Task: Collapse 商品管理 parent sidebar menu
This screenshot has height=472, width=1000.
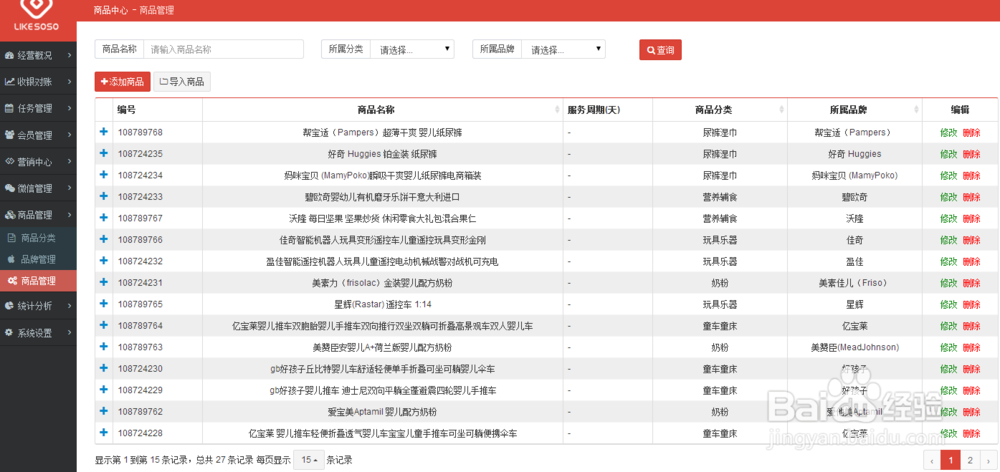Action: click(x=38, y=215)
